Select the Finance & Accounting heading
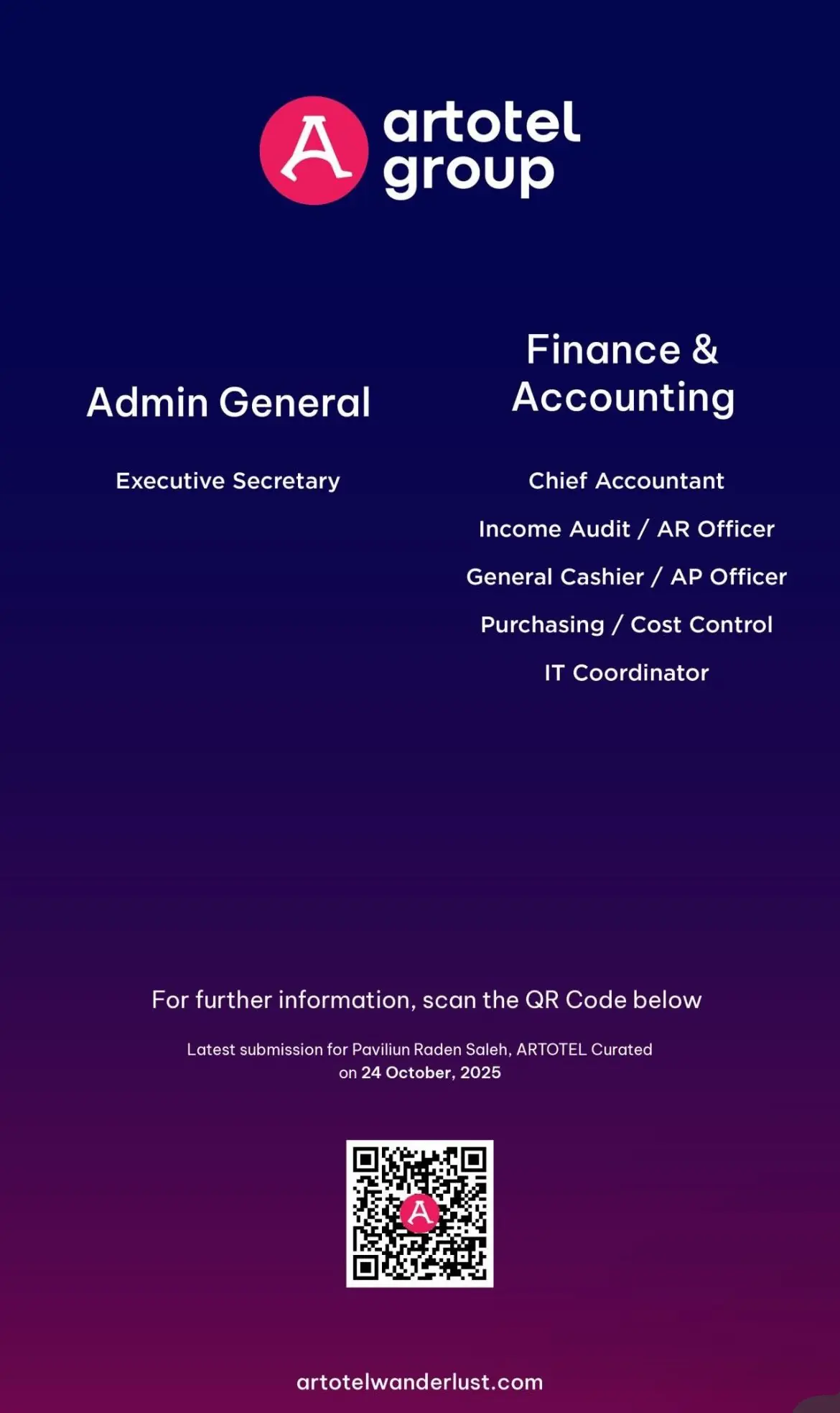Image resolution: width=840 pixels, height=1413 pixels. [623, 374]
